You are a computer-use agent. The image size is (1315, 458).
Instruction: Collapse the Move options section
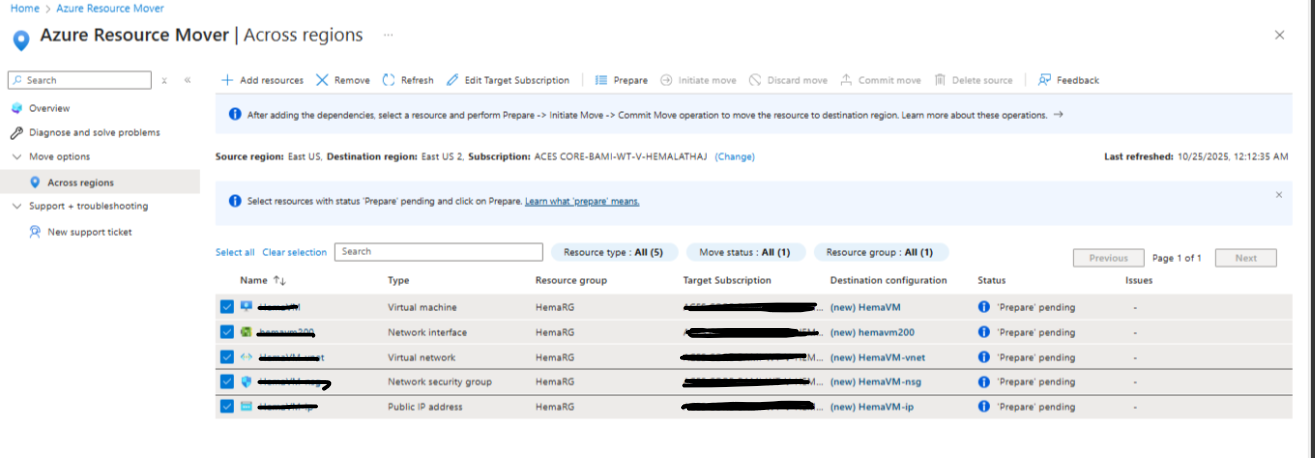(17, 157)
